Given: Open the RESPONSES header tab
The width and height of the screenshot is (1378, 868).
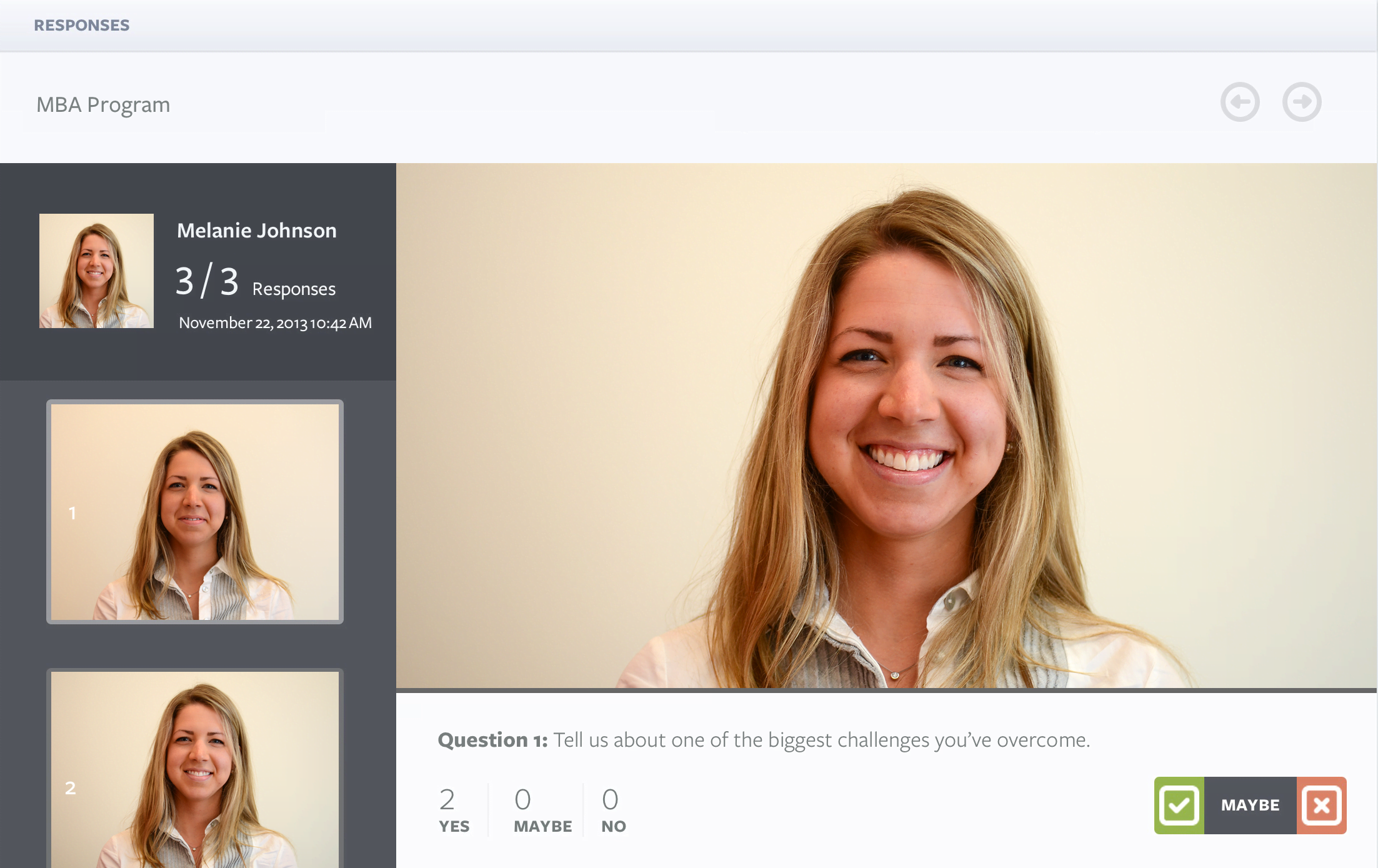Looking at the screenshot, I should 82,25.
